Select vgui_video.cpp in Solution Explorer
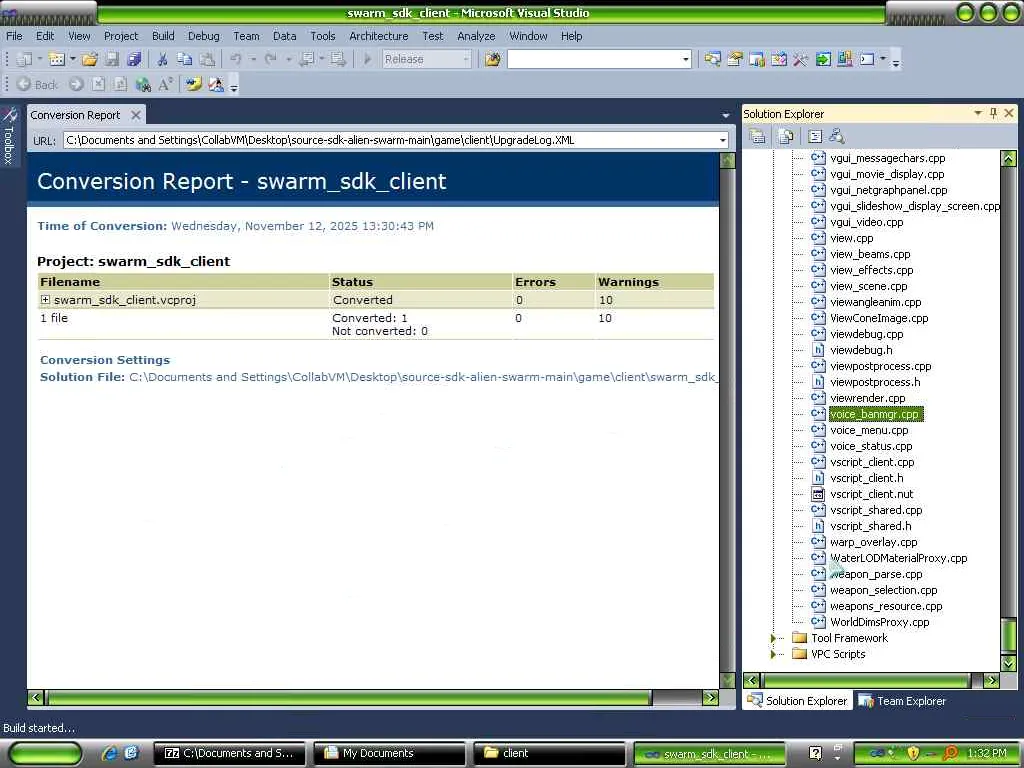The width and height of the screenshot is (1024, 768). (867, 222)
